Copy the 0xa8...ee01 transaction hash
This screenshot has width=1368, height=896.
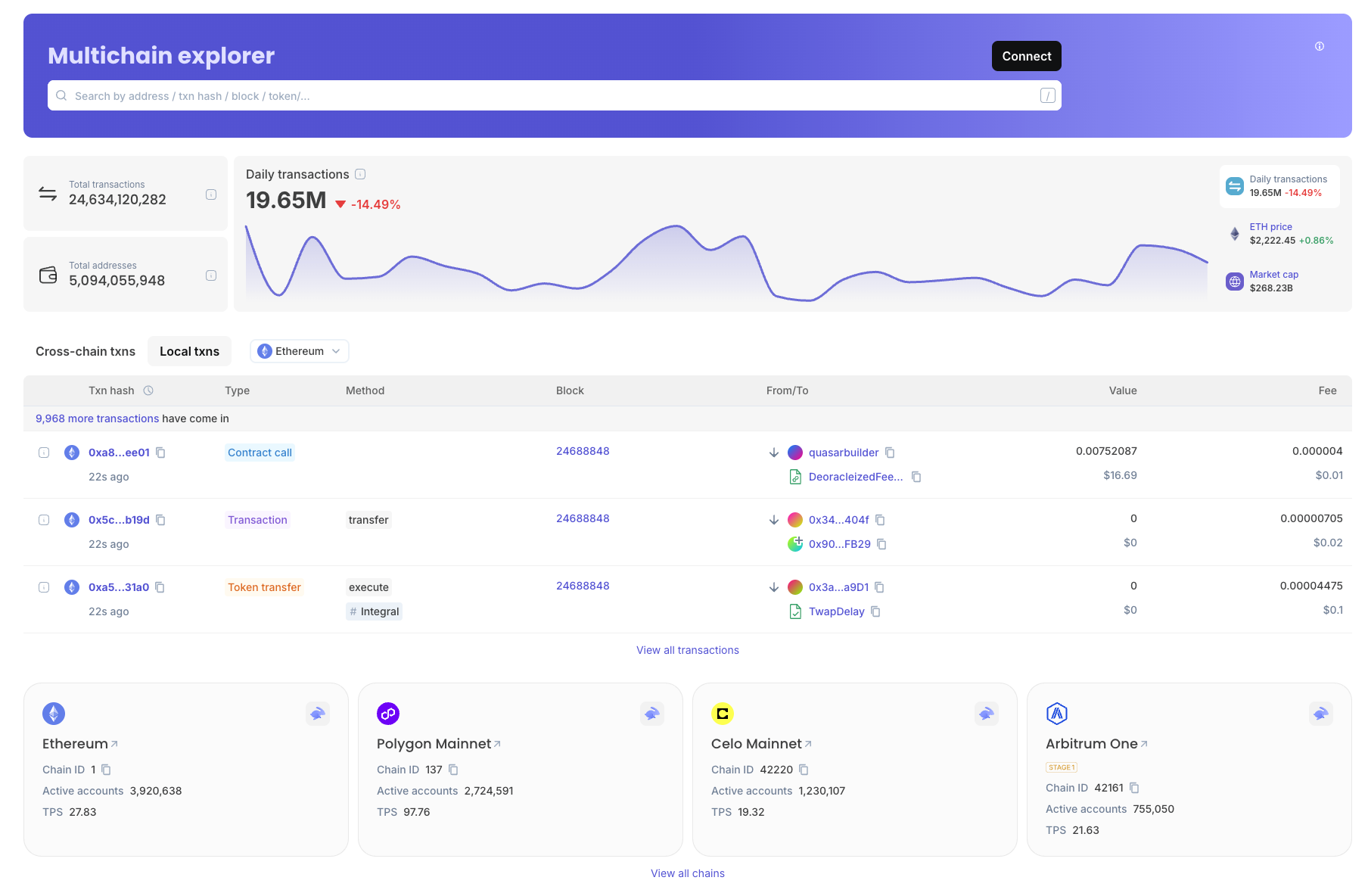(160, 453)
